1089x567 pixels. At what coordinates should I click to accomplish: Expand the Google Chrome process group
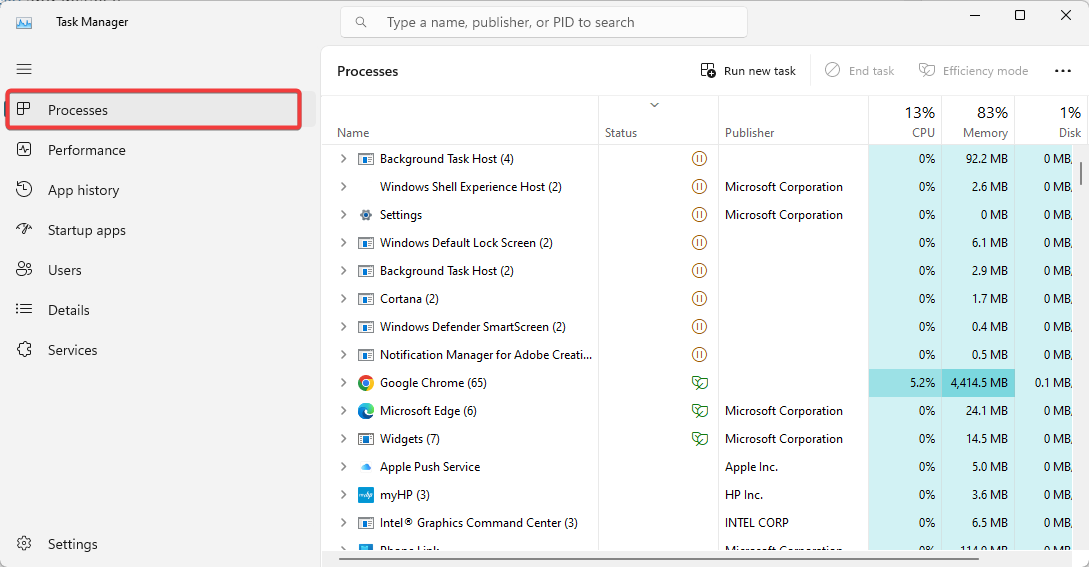tap(343, 383)
